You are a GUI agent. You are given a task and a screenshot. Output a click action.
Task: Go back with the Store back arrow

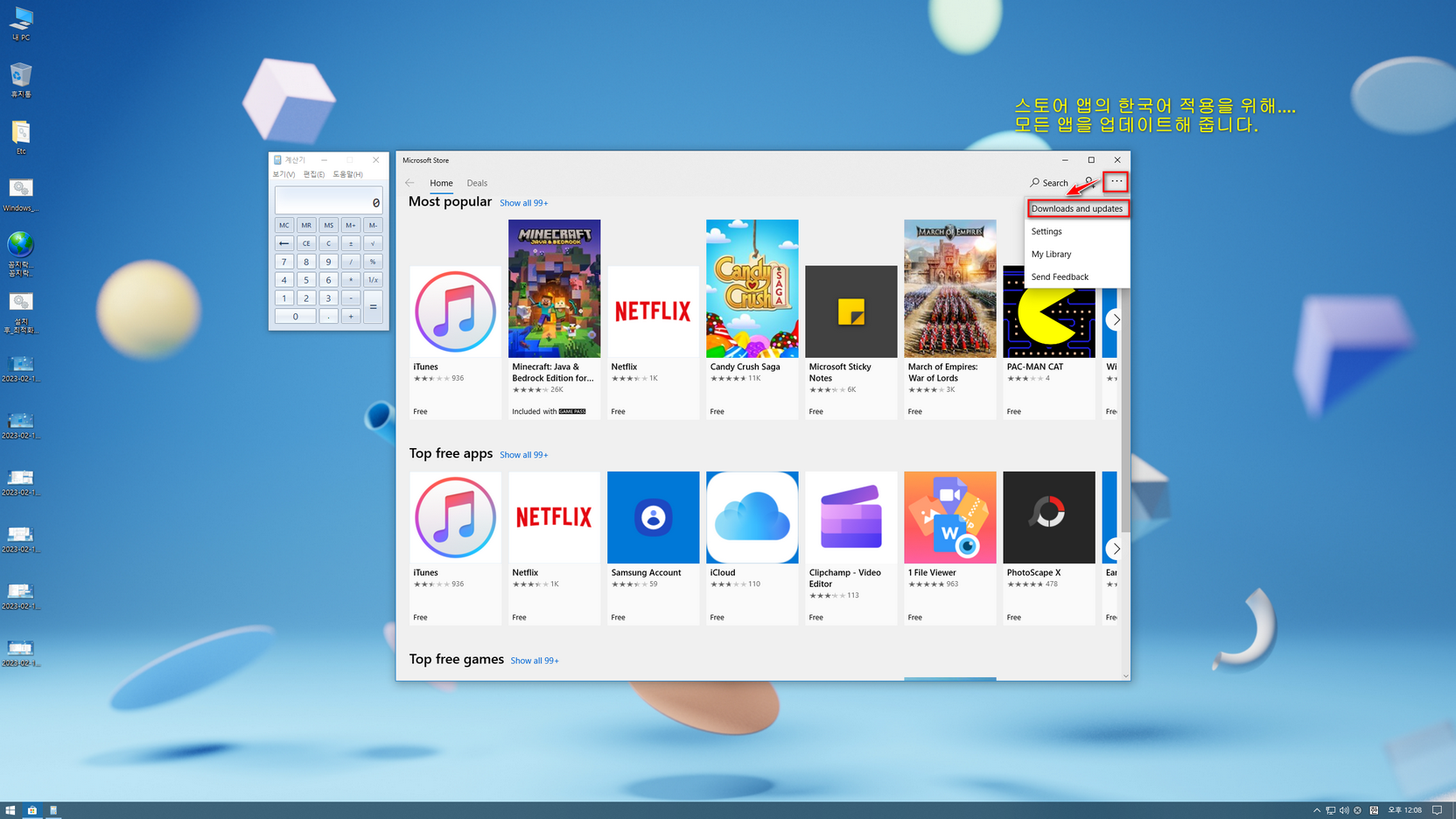click(409, 183)
